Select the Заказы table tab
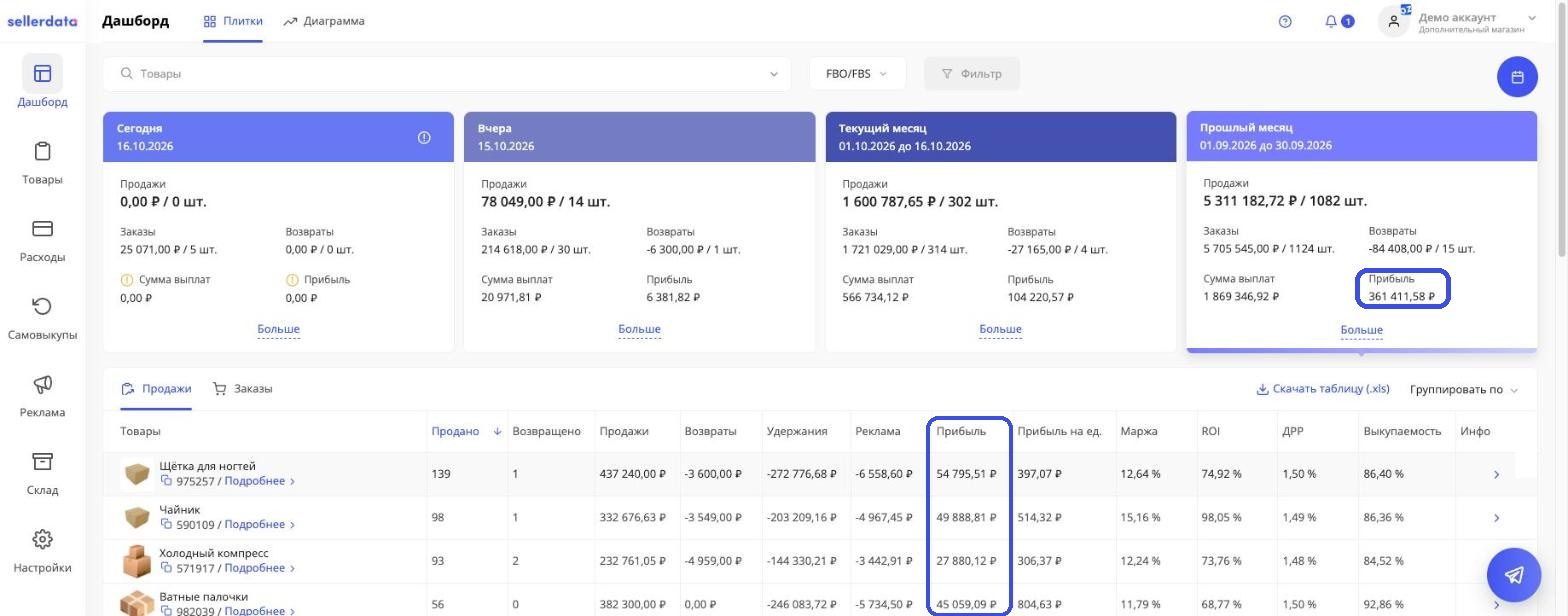This screenshot has width=1568, height=616. tap(242, 389)
